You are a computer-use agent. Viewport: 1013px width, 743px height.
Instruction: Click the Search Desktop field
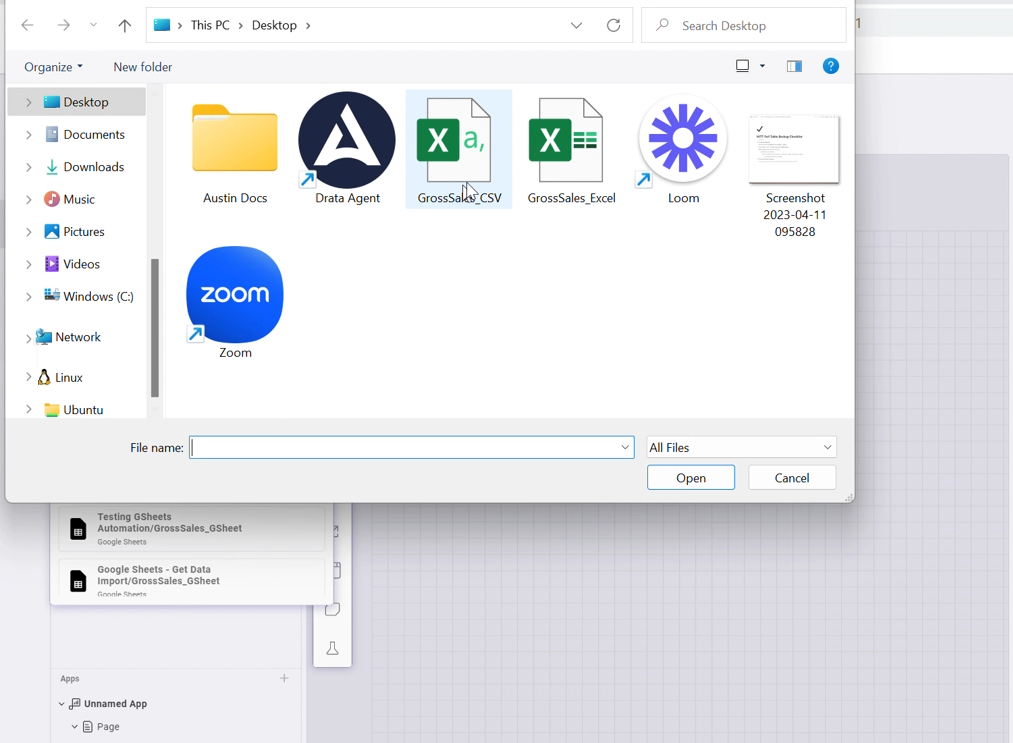(744, 25)
